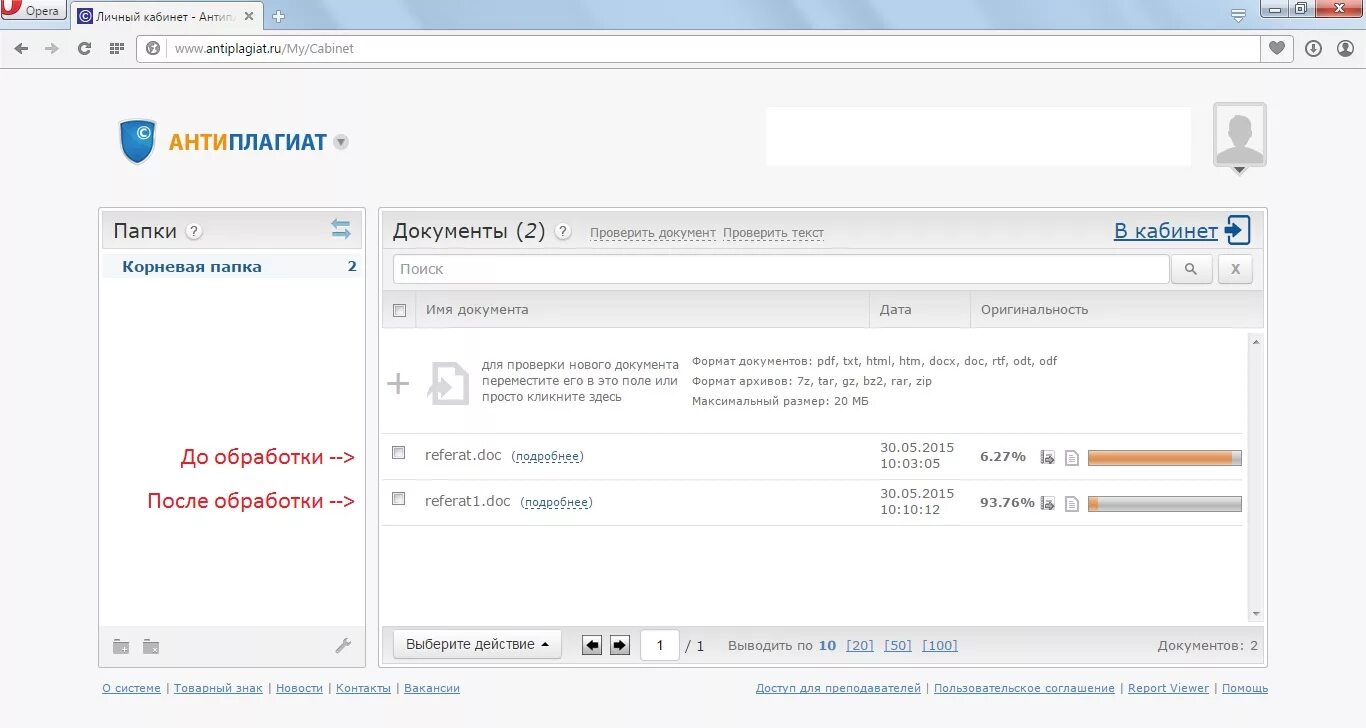Viewport: 1366px width, 728px height.
Task: Run search with magnifier button
Action: (1191, 269)
